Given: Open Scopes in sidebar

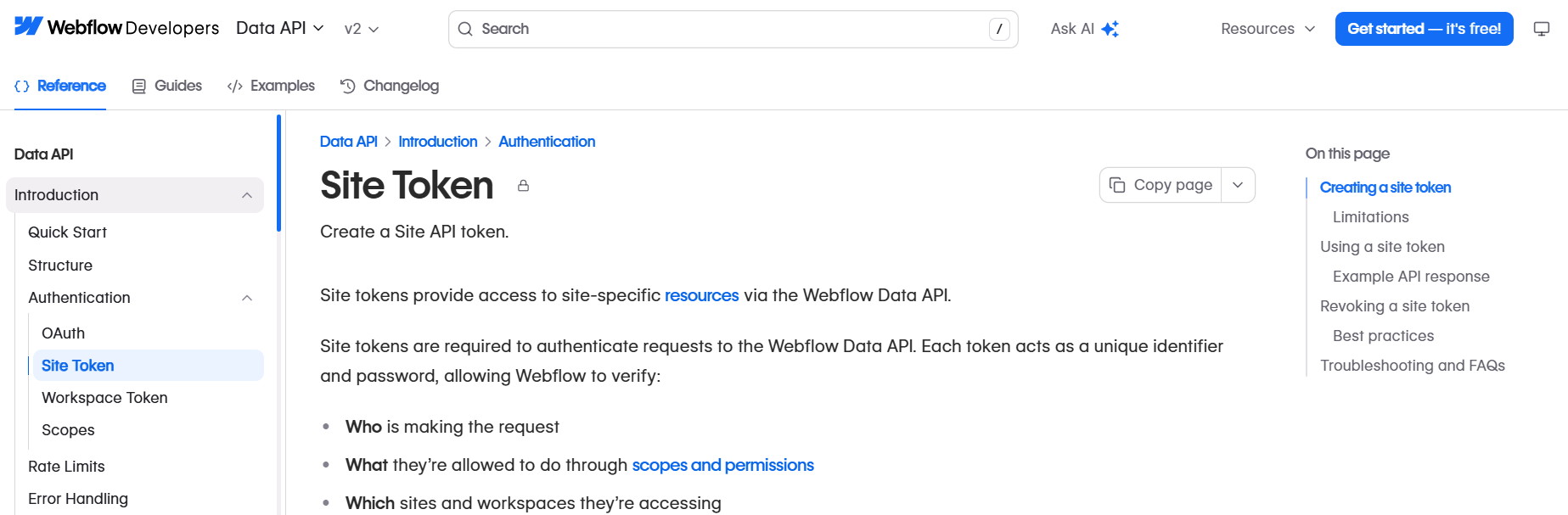Looking at the screenshot, I should [x=68, y=430].
